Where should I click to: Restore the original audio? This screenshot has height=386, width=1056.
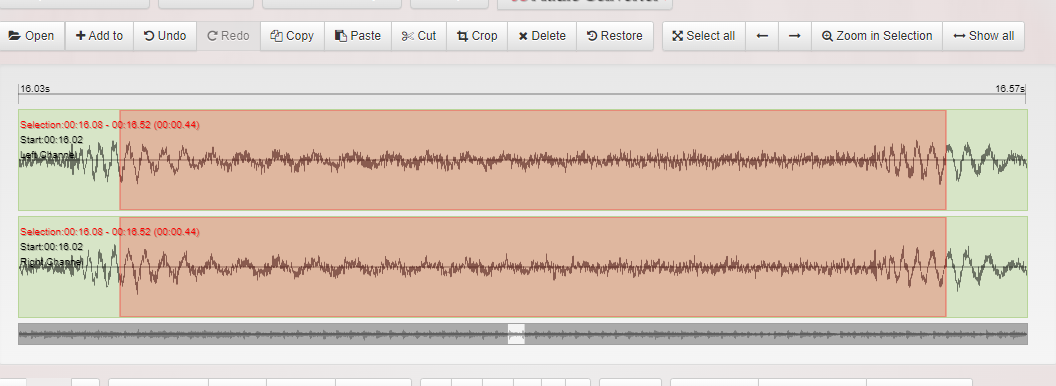615,36
